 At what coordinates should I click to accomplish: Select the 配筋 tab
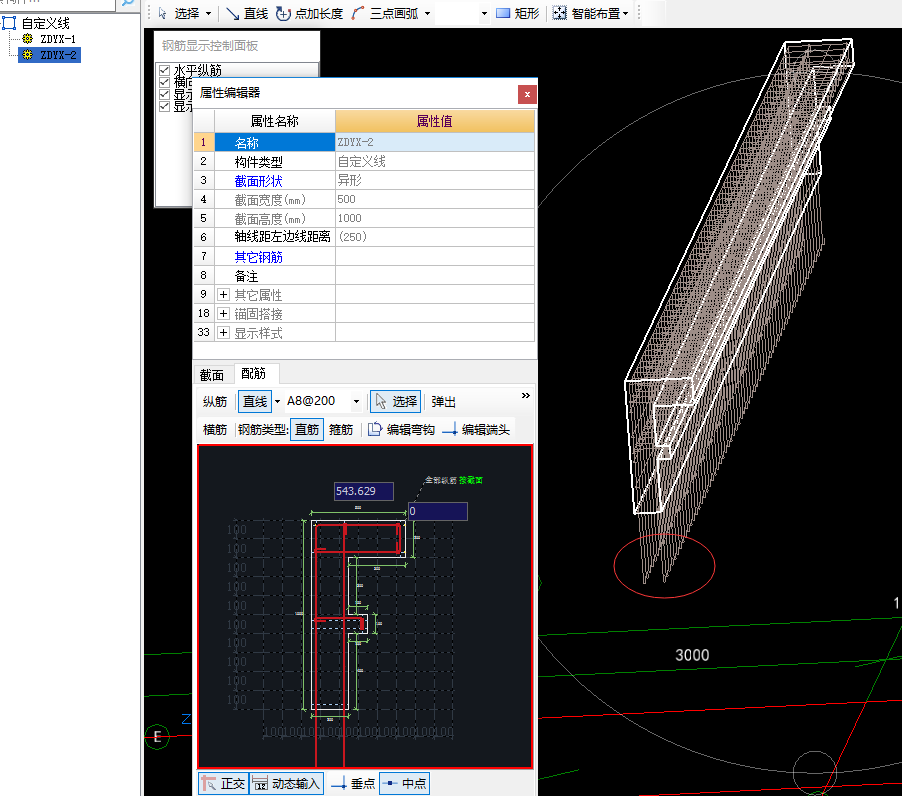253,374
